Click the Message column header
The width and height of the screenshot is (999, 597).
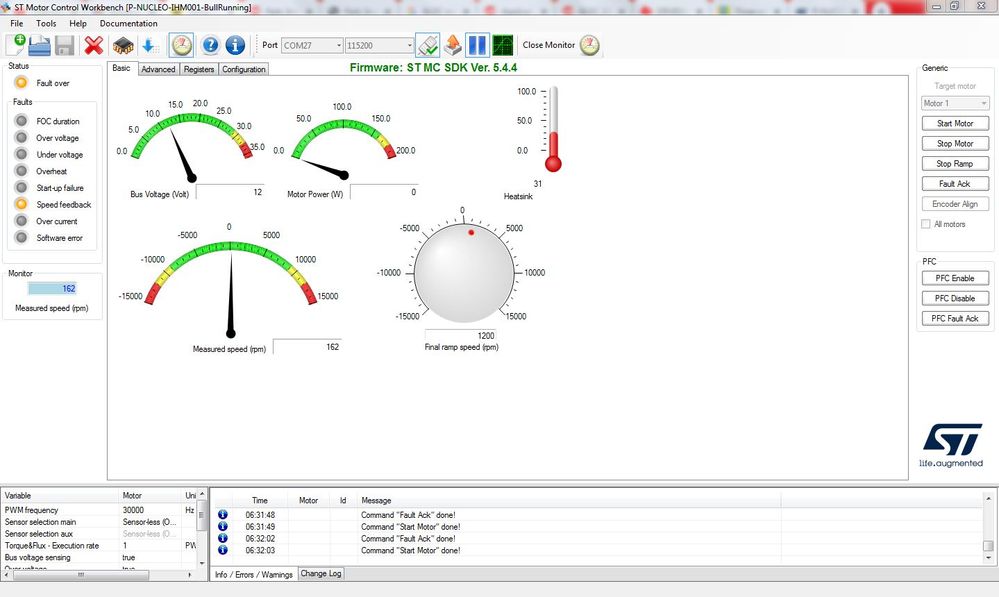(x=568, y=500)
